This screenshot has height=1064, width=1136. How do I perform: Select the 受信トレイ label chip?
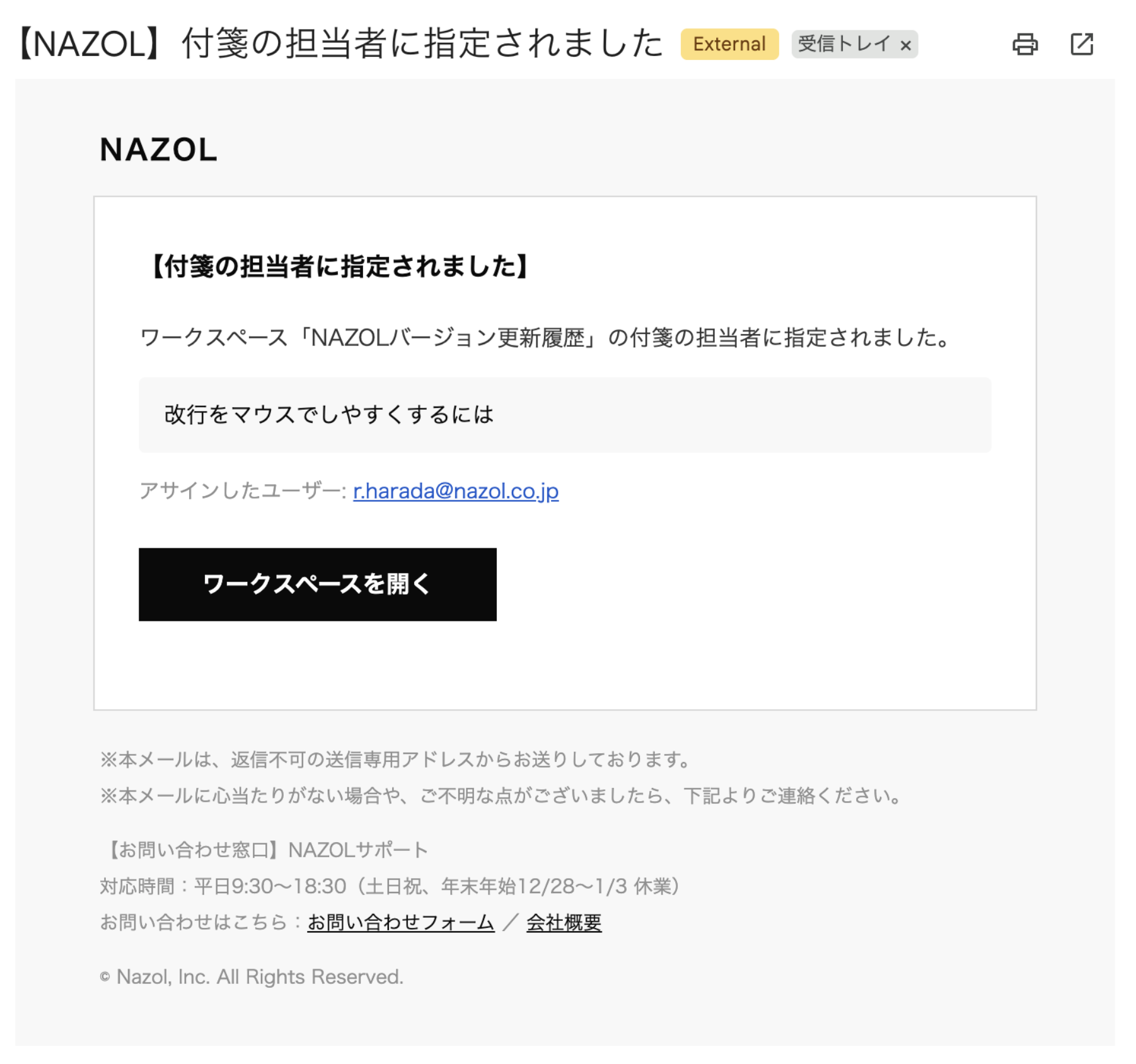(x=844, y=44)
